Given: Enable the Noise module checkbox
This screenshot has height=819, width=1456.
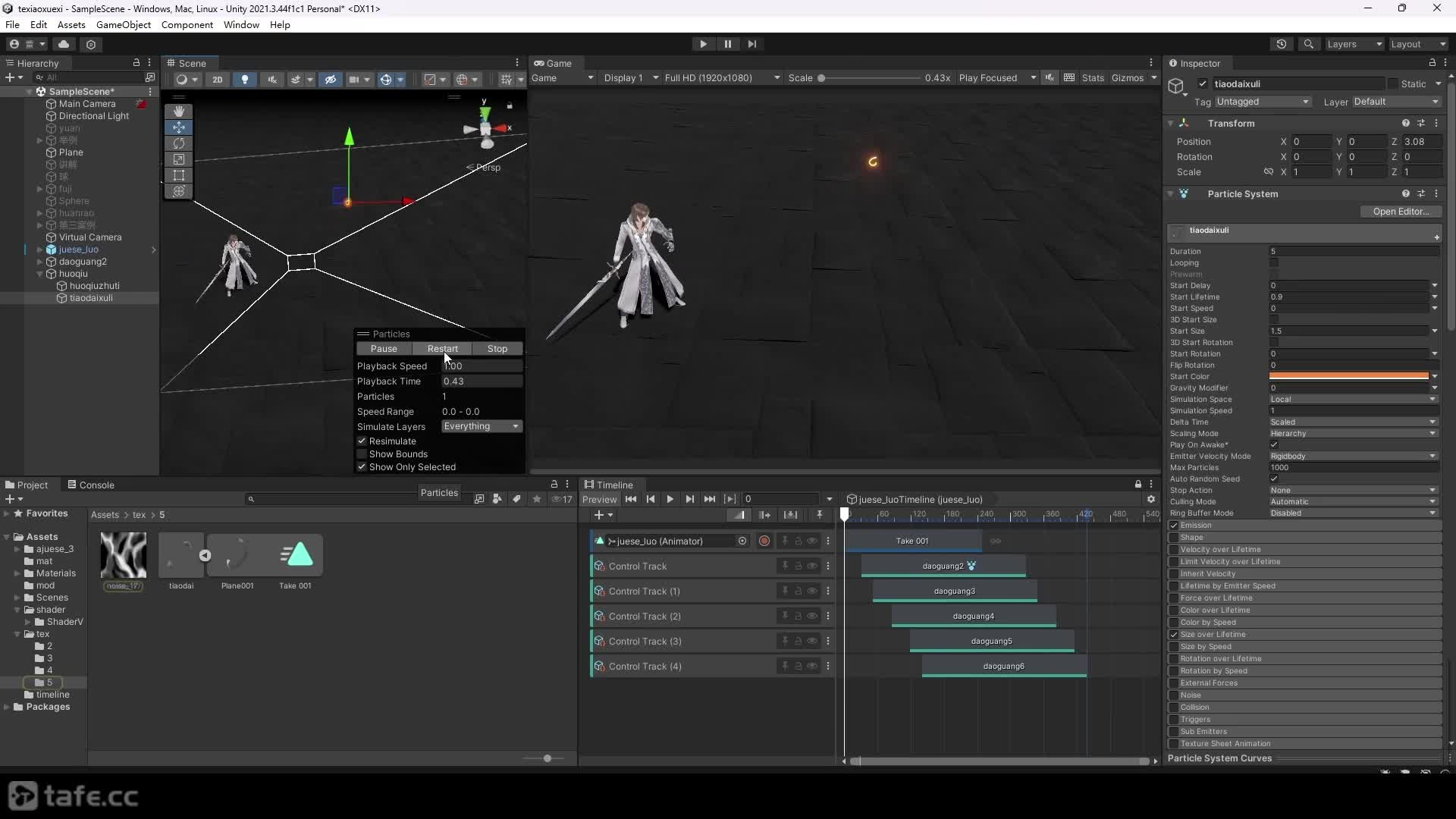Looking at the screenshot, I should 1174,695.
